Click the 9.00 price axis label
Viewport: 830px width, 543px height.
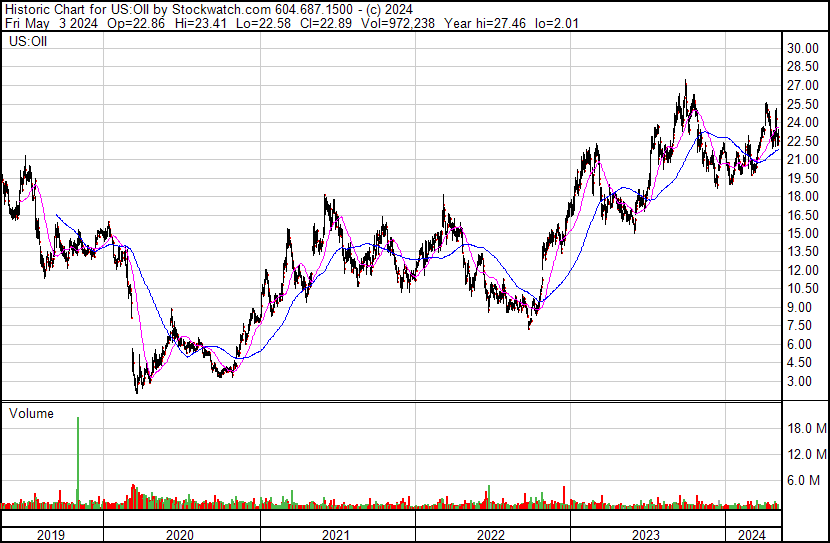(799, 307)
